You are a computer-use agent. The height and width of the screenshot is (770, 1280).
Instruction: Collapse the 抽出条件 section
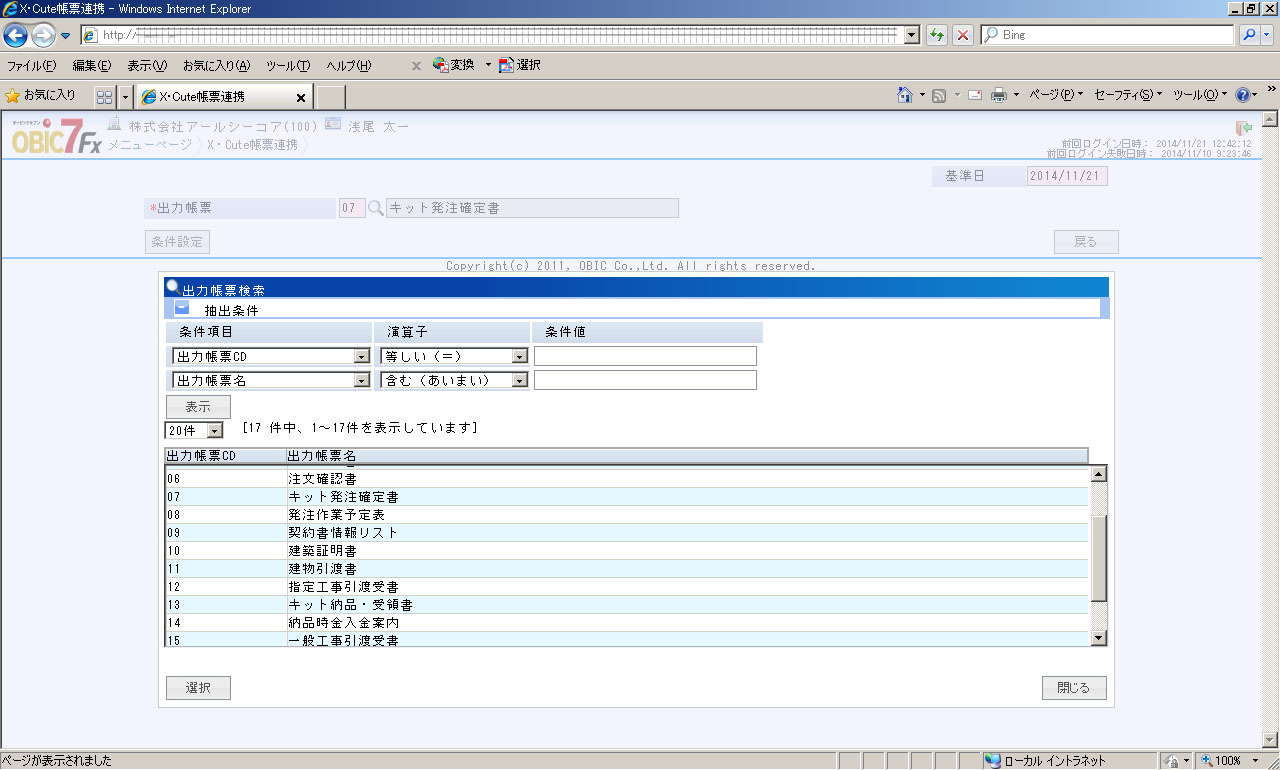click(182, 308)
